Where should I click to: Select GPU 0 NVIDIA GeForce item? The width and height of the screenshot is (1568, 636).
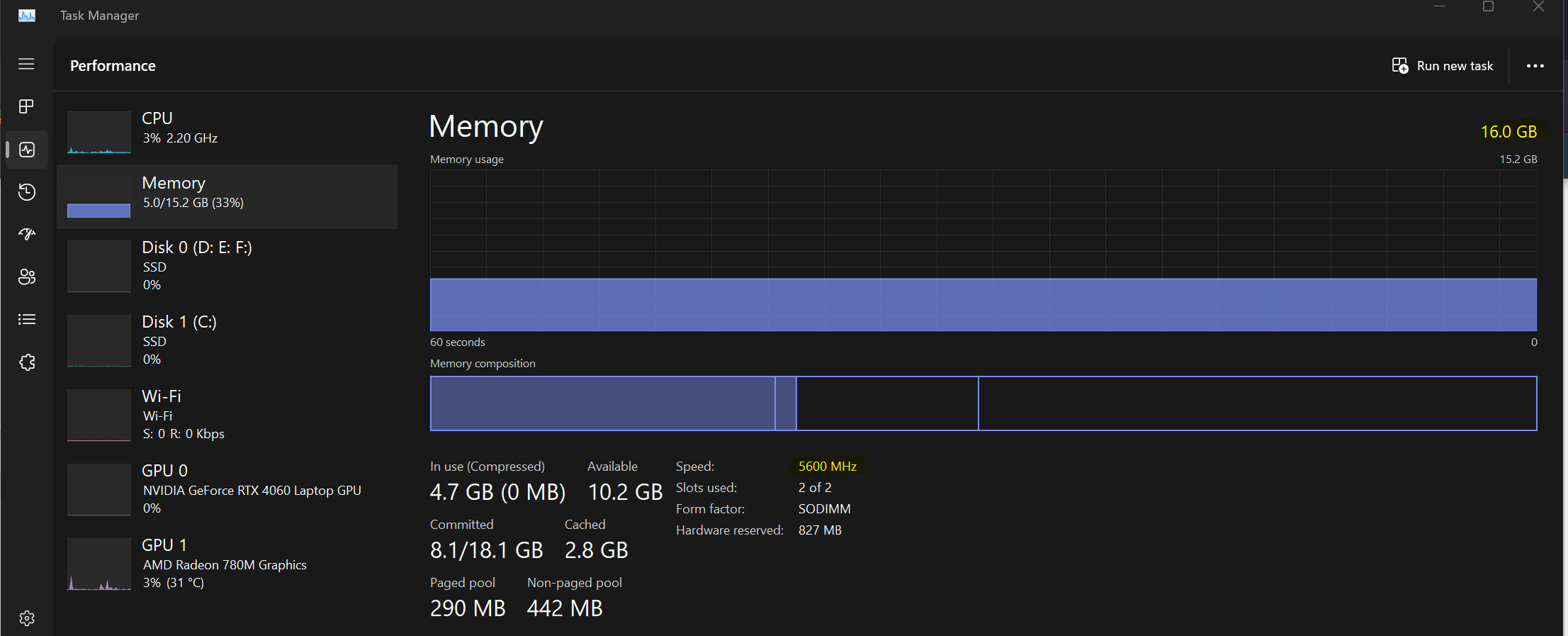tap(227, 489)
